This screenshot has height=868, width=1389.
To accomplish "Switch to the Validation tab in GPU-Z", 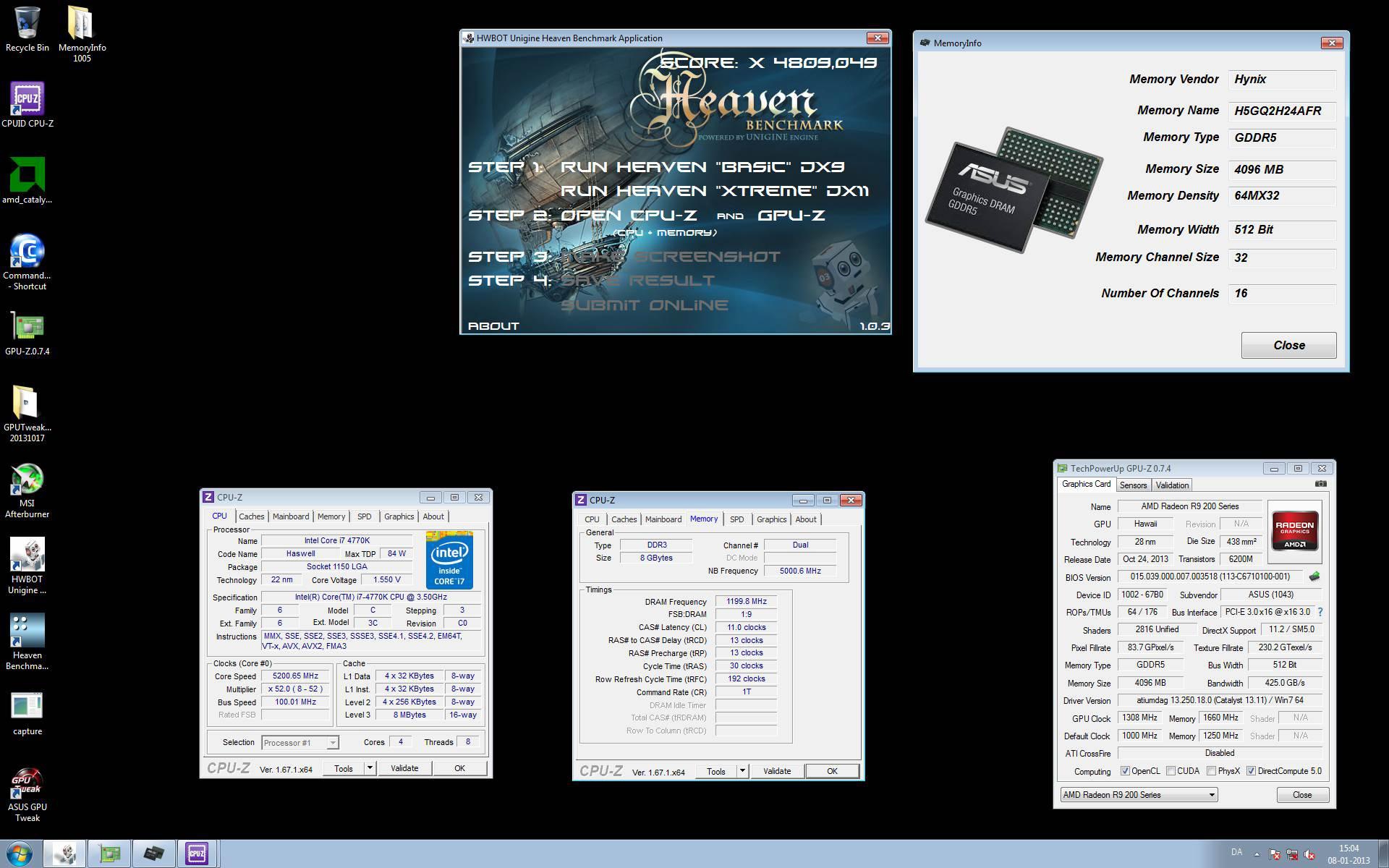I will (x=1172, y=485).
